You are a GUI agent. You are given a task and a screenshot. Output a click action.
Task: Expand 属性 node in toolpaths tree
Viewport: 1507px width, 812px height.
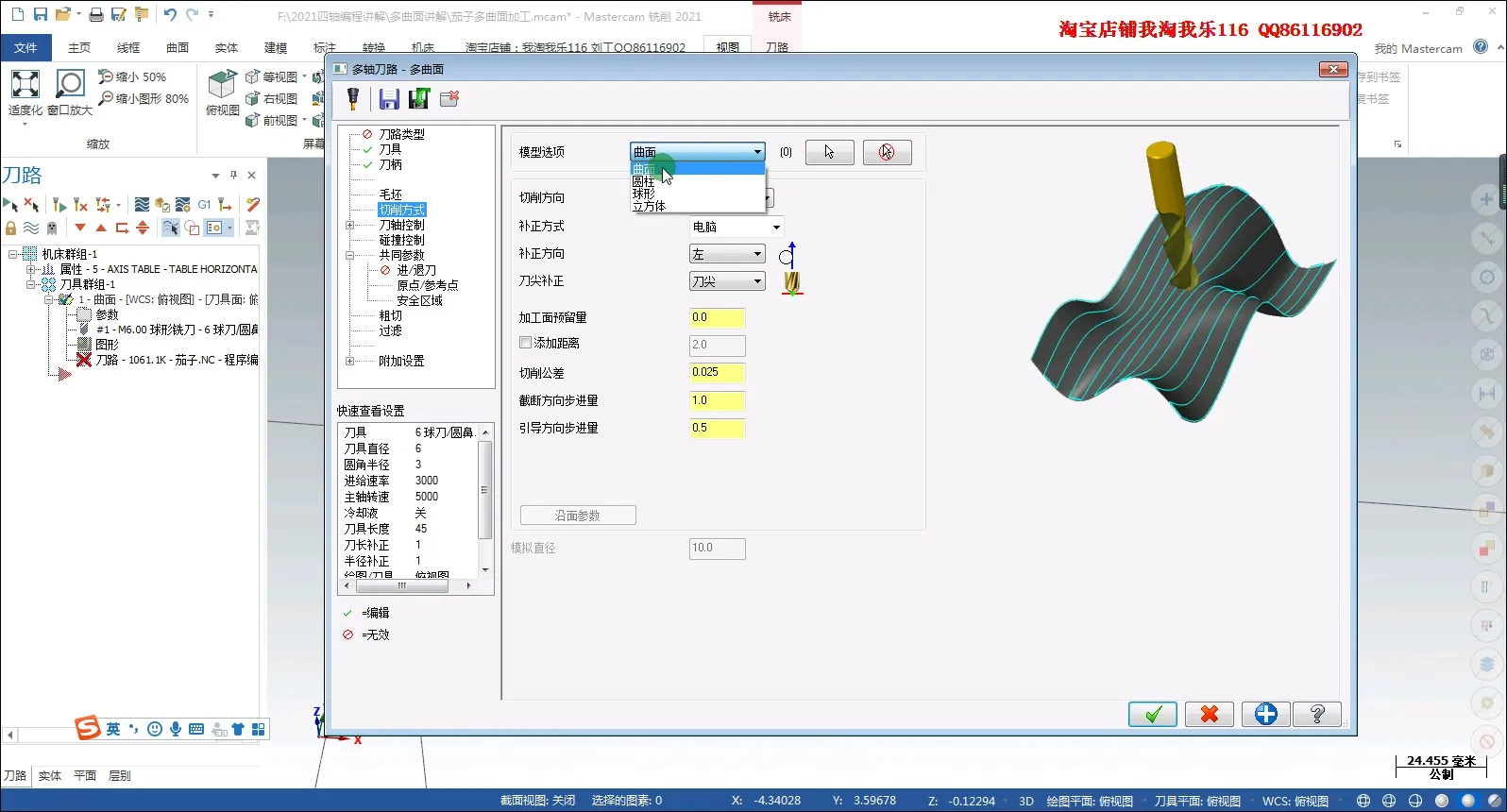tap(31, 269)
